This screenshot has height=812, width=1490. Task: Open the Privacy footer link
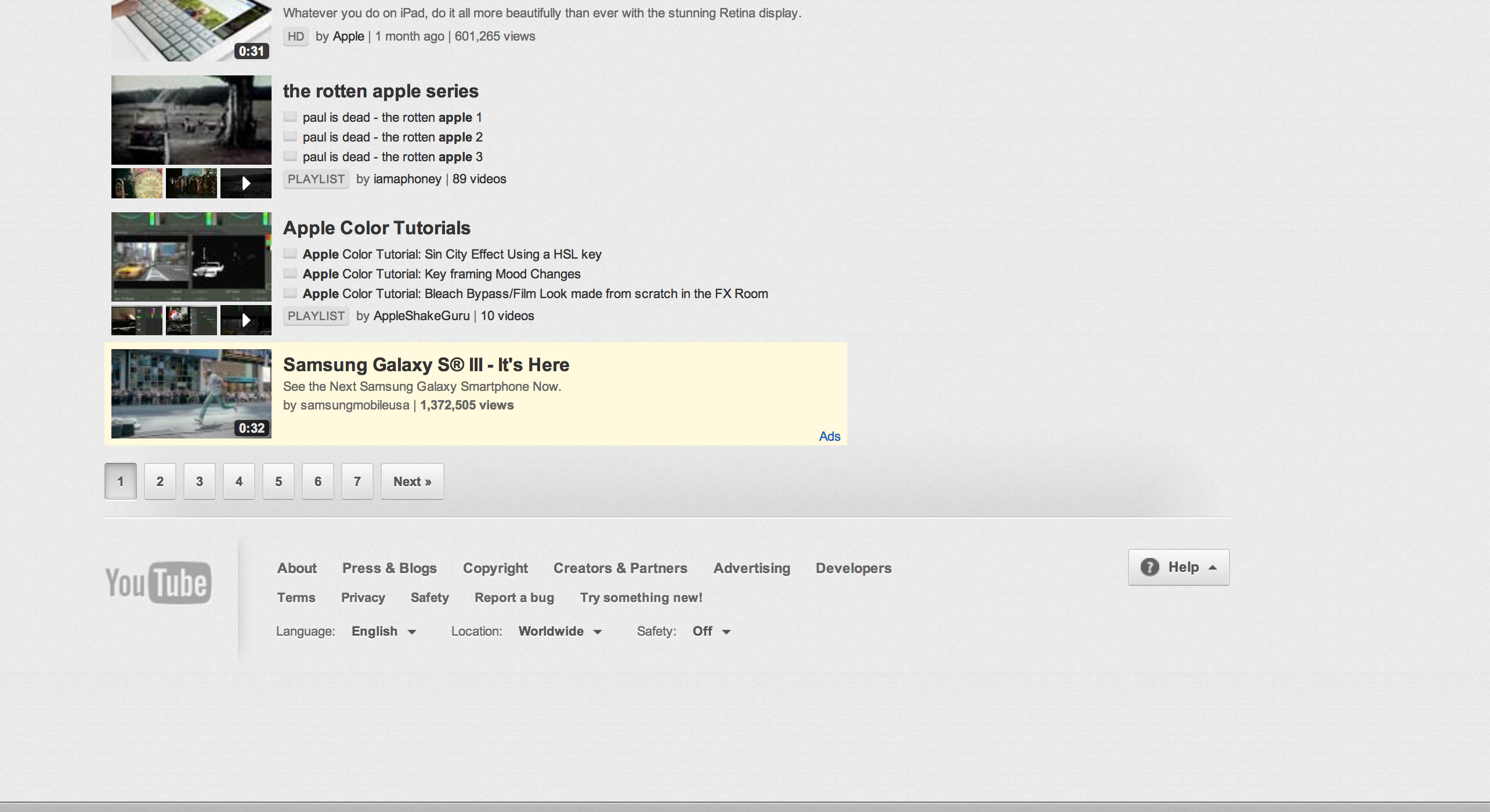click(363, 597)
